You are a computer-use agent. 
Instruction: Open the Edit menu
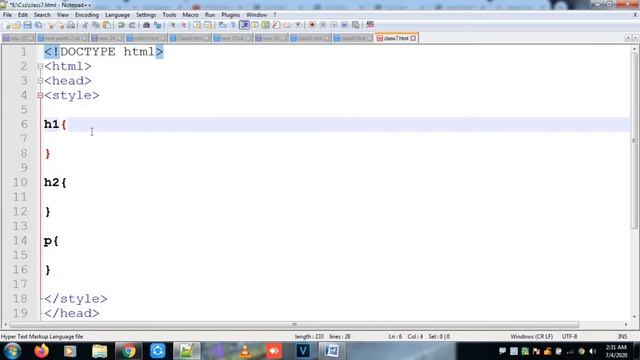pyautogui.click(x=23, y=15)
